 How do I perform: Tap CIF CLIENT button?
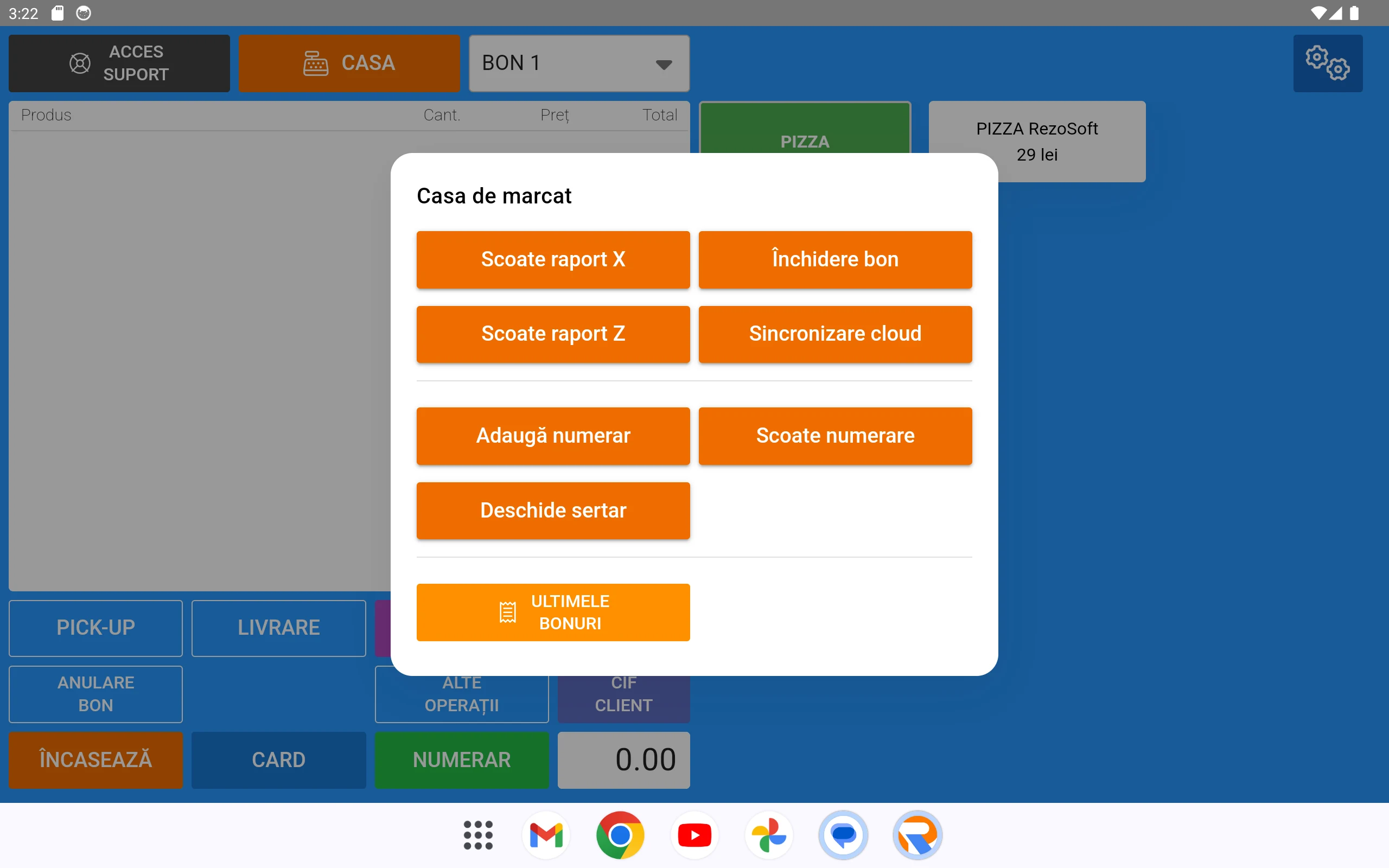[624, 699]
